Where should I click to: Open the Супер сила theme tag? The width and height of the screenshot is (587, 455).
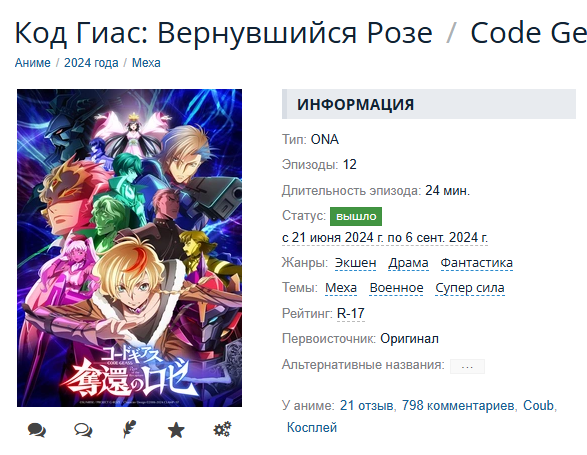[x=470, y=288]
